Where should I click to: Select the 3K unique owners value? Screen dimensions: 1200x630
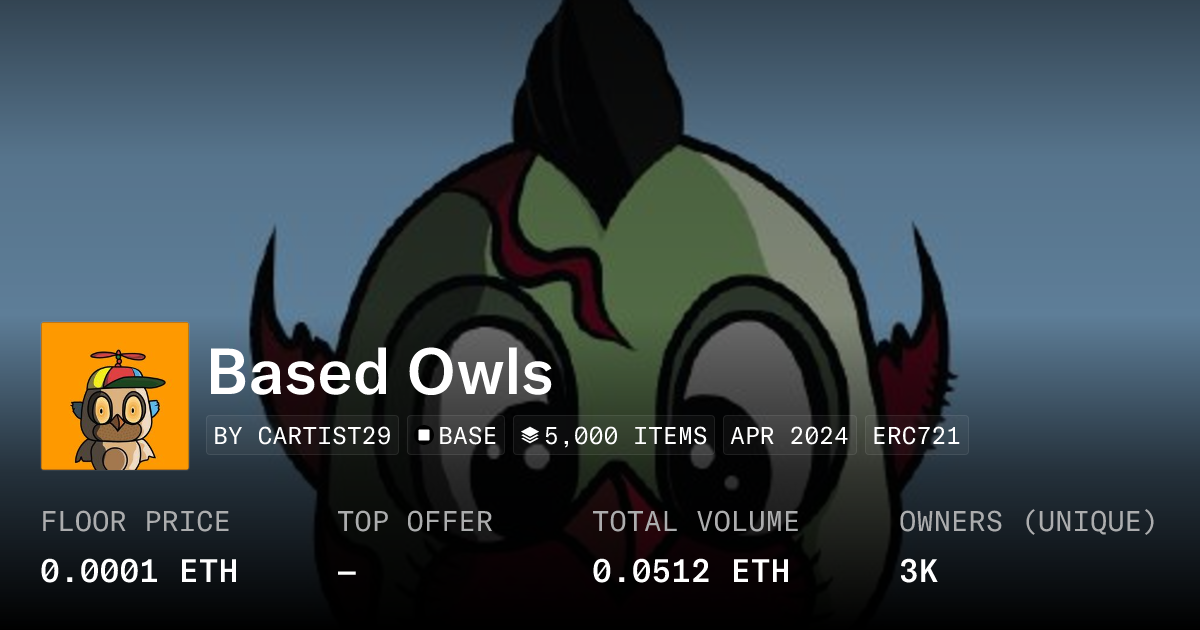click(918, 571)
